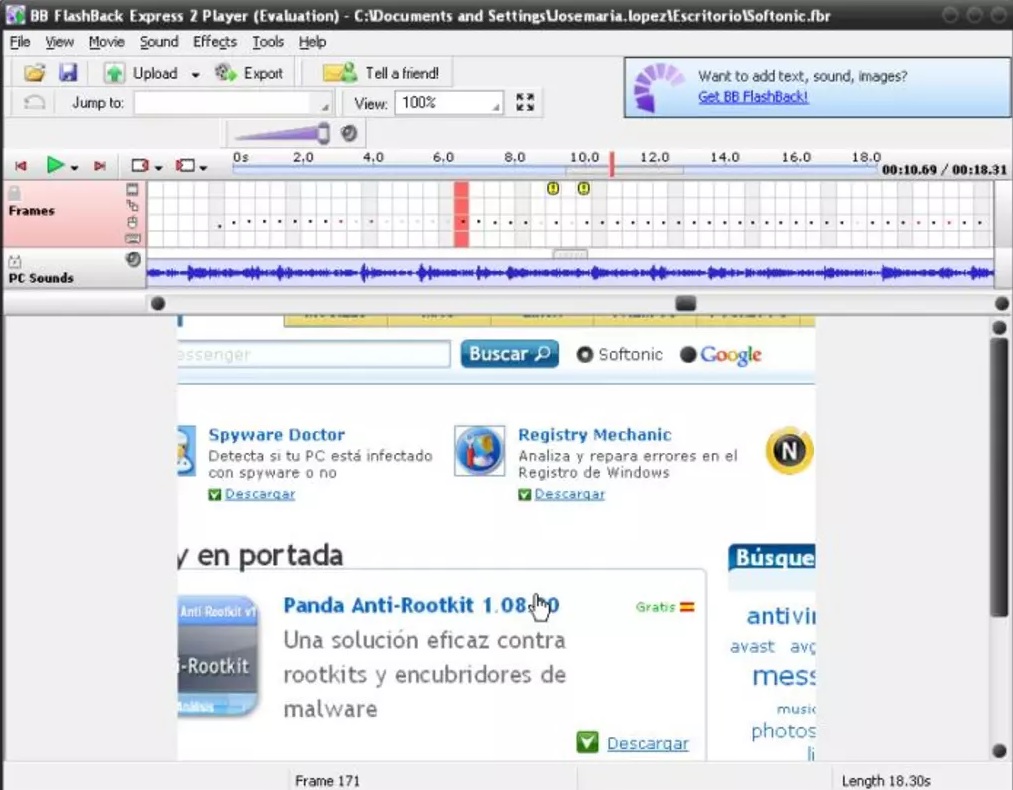Image resolution: width=1013 pixels, height=790 pixels.
Task: Click the BB FlashBack purple logo icon
Action: click(657, 87)
